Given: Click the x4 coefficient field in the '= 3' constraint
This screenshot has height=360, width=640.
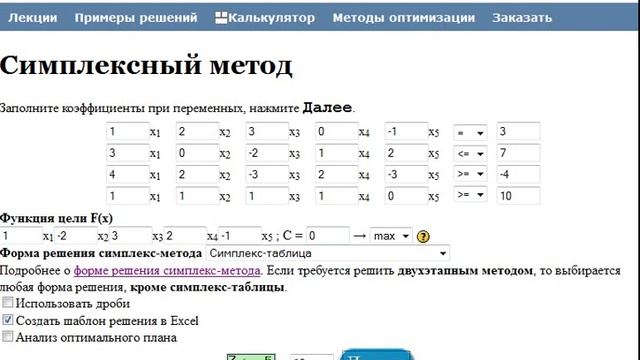Looking at the screenshot, I should (337, 131).
